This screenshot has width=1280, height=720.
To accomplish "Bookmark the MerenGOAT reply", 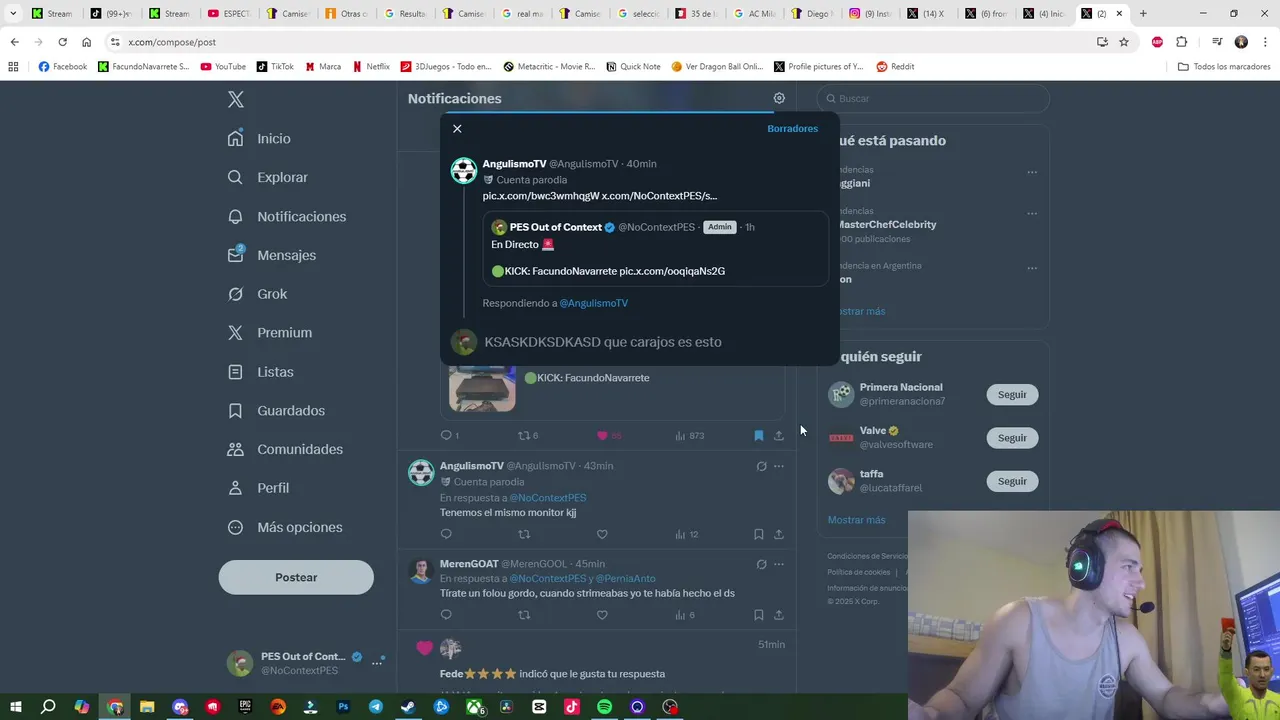I will click(759, 615).
